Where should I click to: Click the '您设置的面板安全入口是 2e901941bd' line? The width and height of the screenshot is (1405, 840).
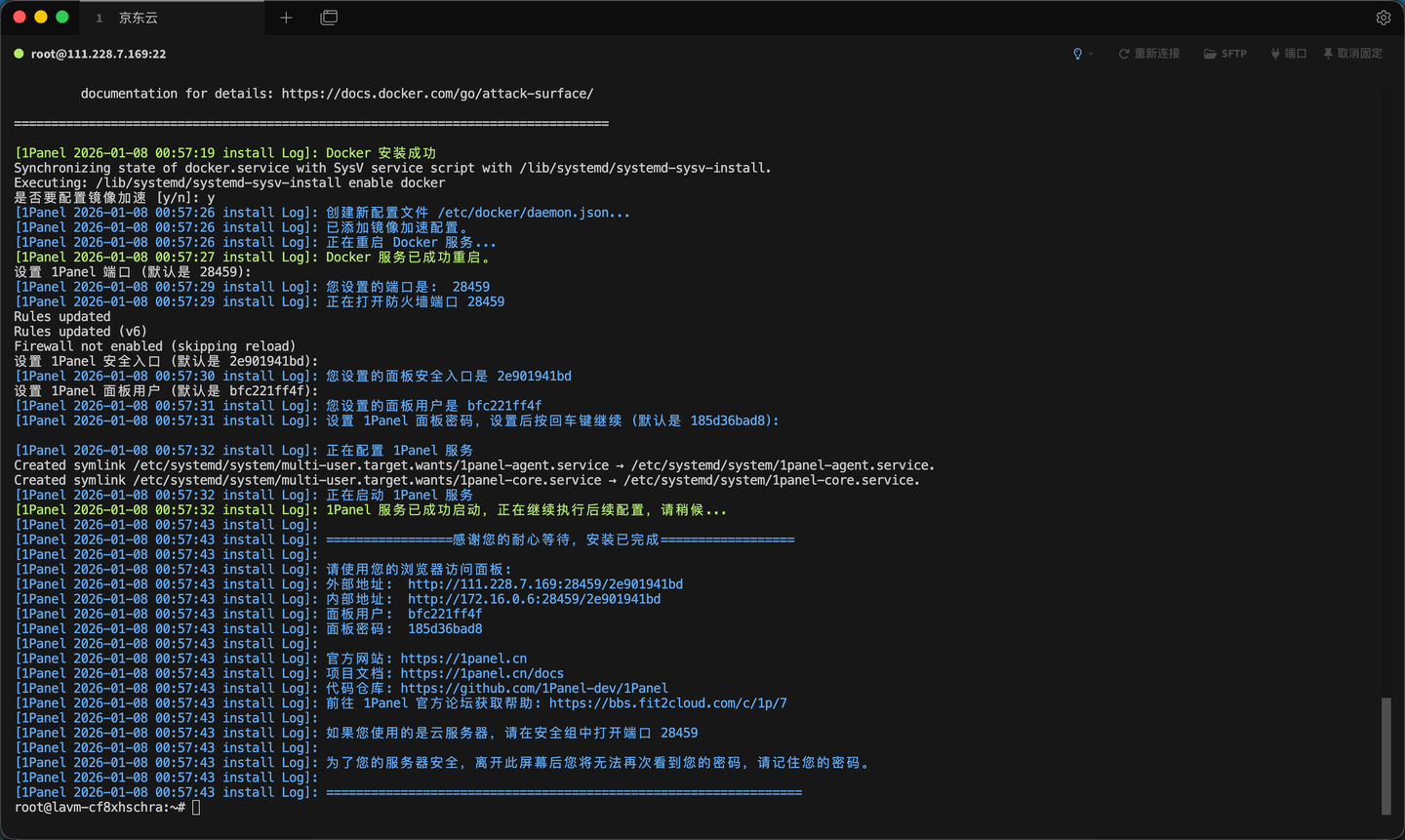point(293,376)
